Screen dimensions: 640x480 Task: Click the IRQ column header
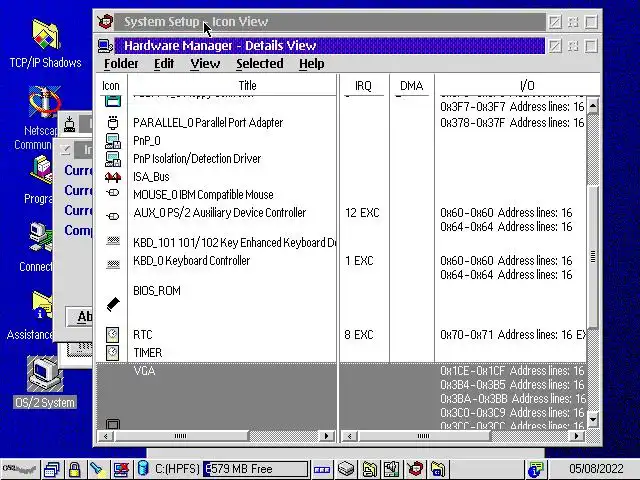click(x=363, y=86)
